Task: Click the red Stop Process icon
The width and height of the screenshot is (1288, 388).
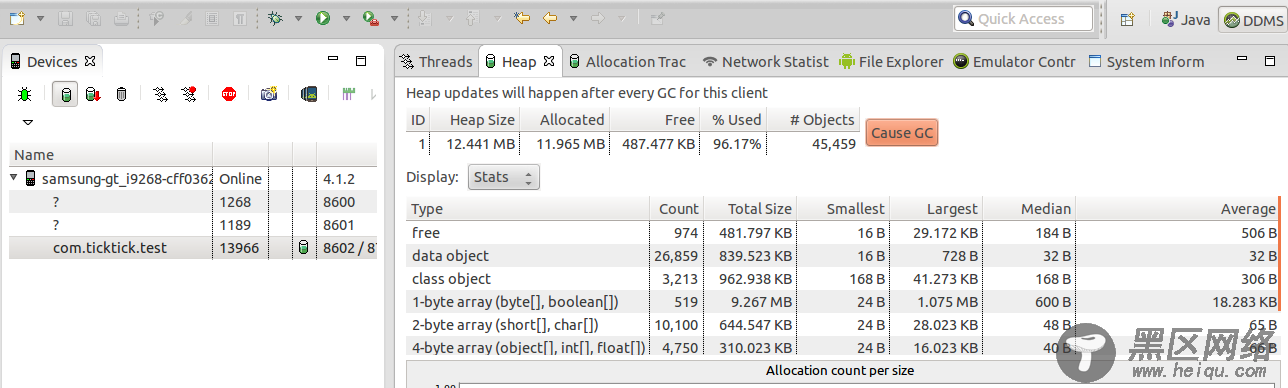Action: click(x=228, y=94)
